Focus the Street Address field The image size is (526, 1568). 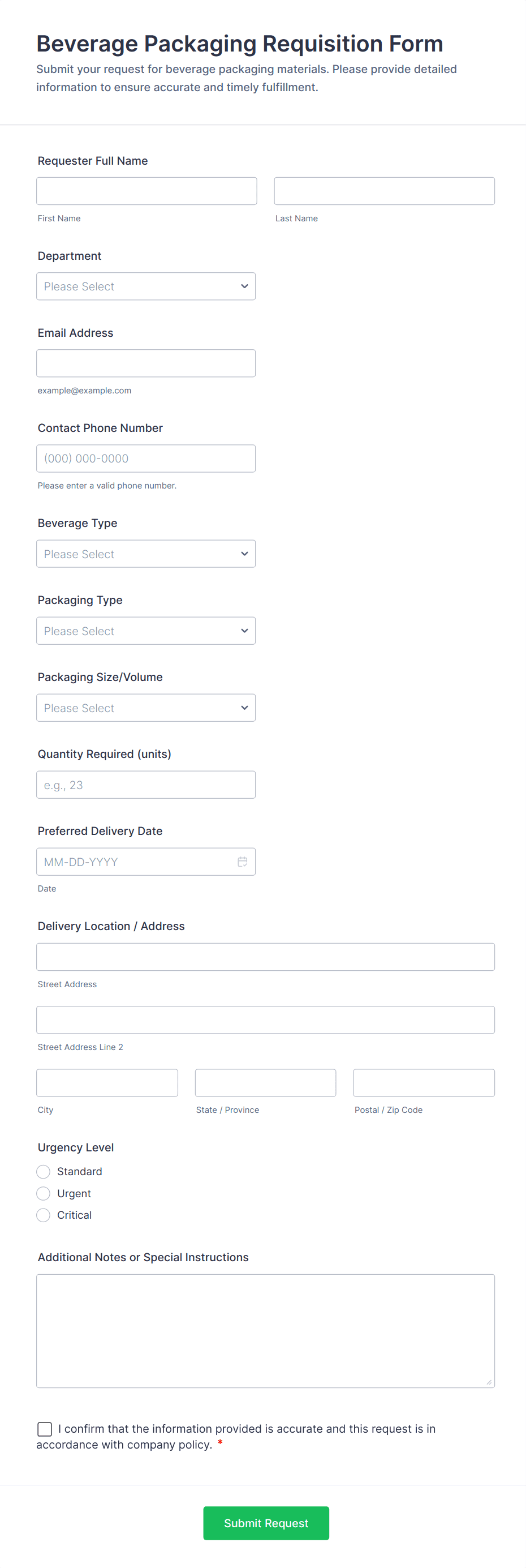(x=265, y=957)
